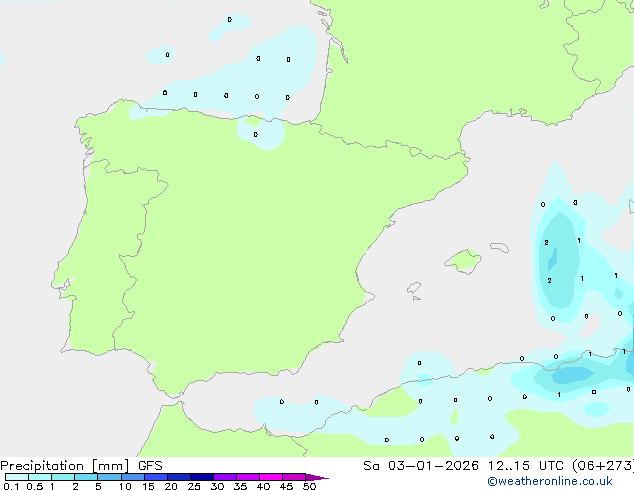Viewport: 634px width, 490px height.
Task: Click the '(06+273)' forecast run text
Action: (x=603, y=466)
